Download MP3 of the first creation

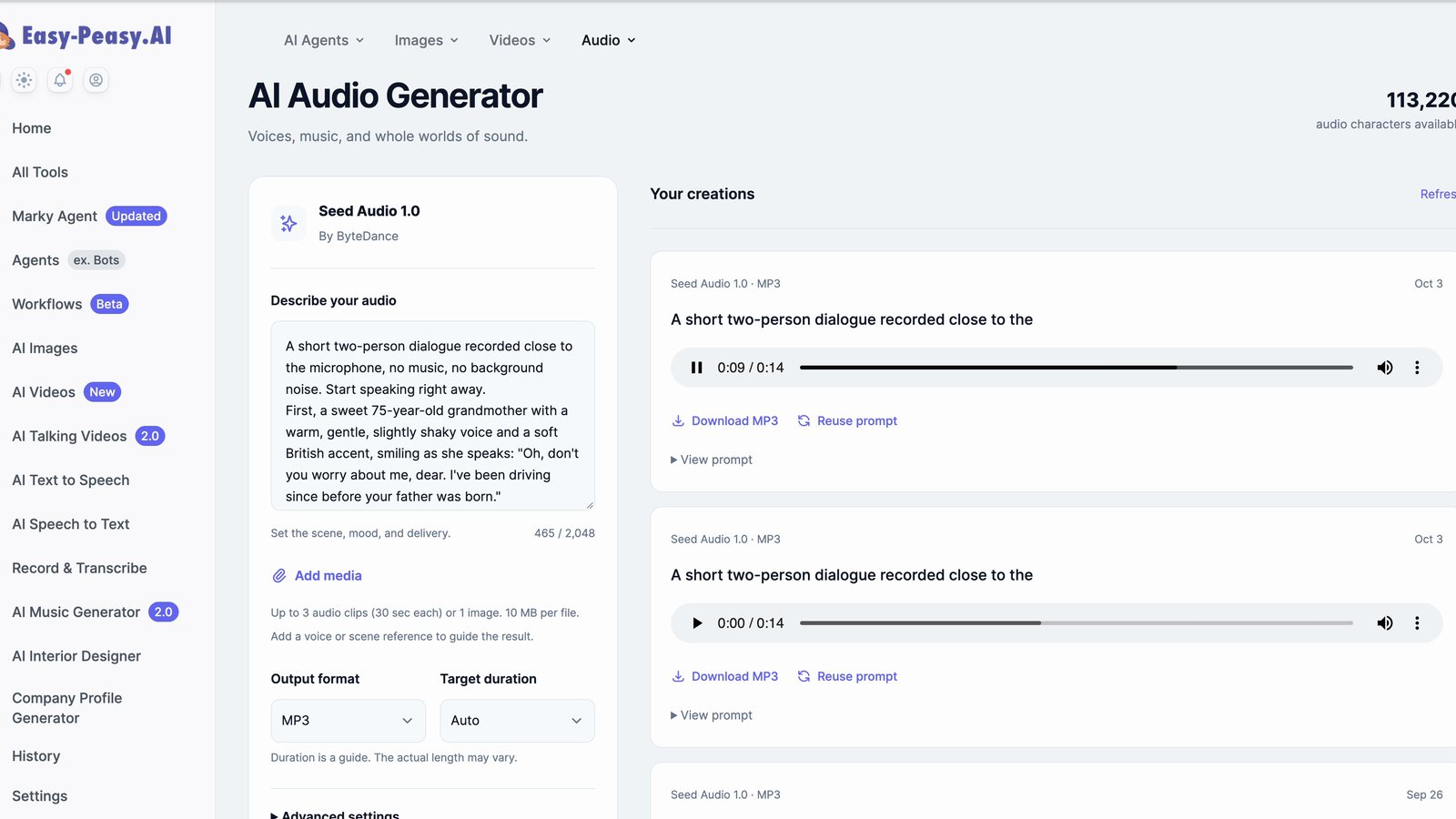[725, 420]
